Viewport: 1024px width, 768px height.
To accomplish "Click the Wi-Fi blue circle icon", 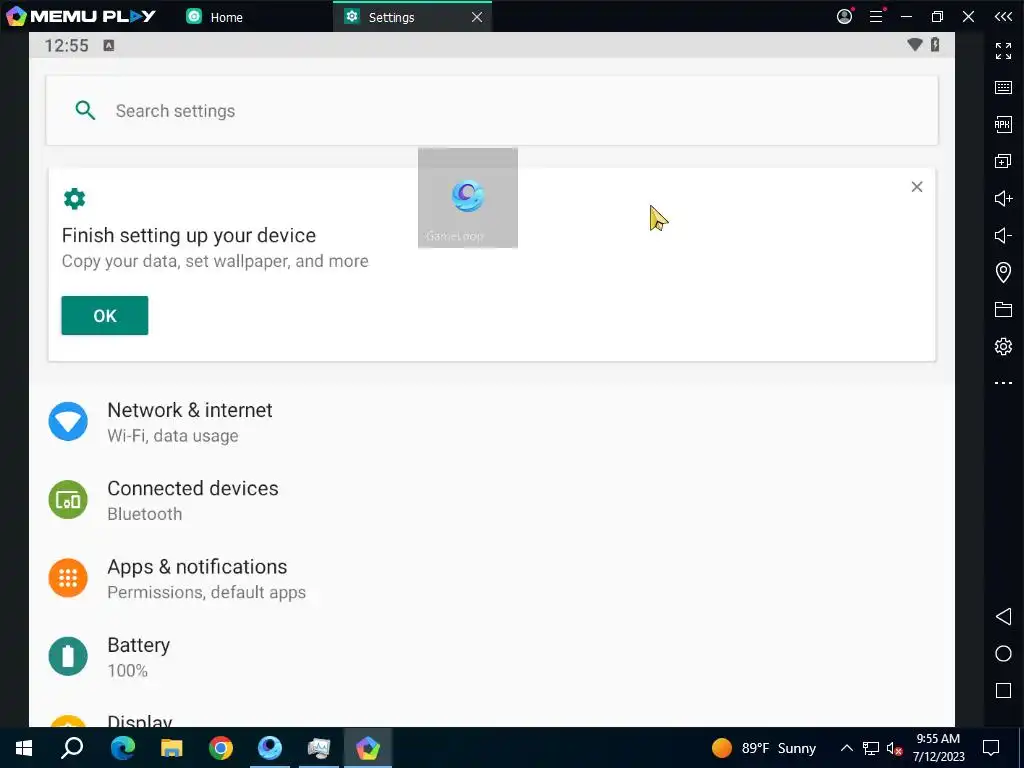I will point(68,421).
